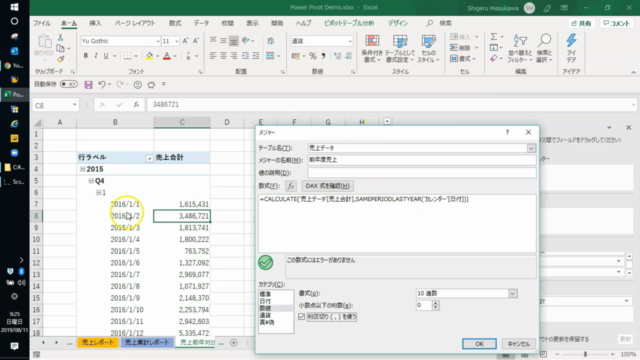Click the Undo arrow icon

[102, 84]
